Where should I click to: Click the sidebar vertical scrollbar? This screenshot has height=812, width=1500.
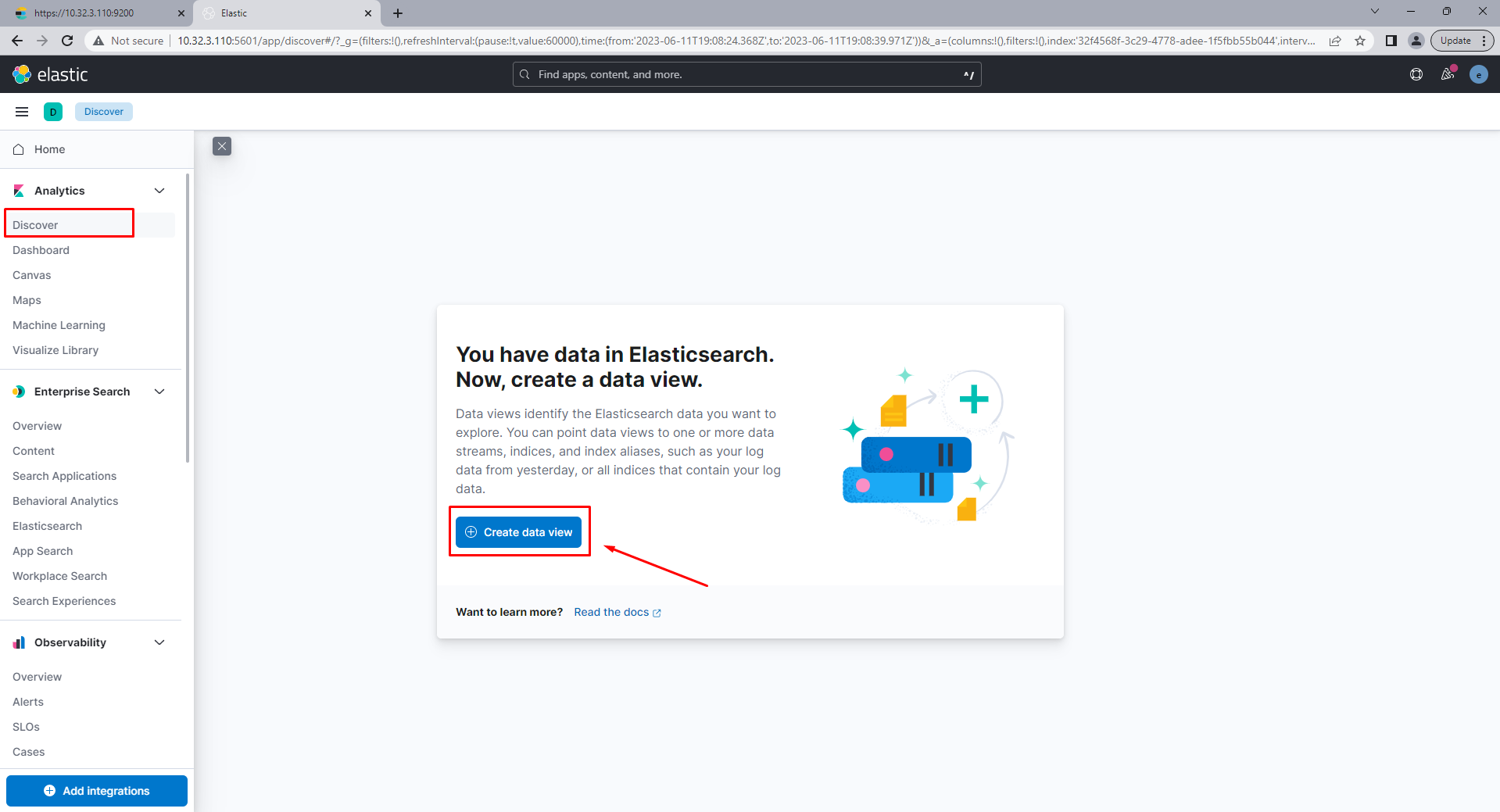188,318
